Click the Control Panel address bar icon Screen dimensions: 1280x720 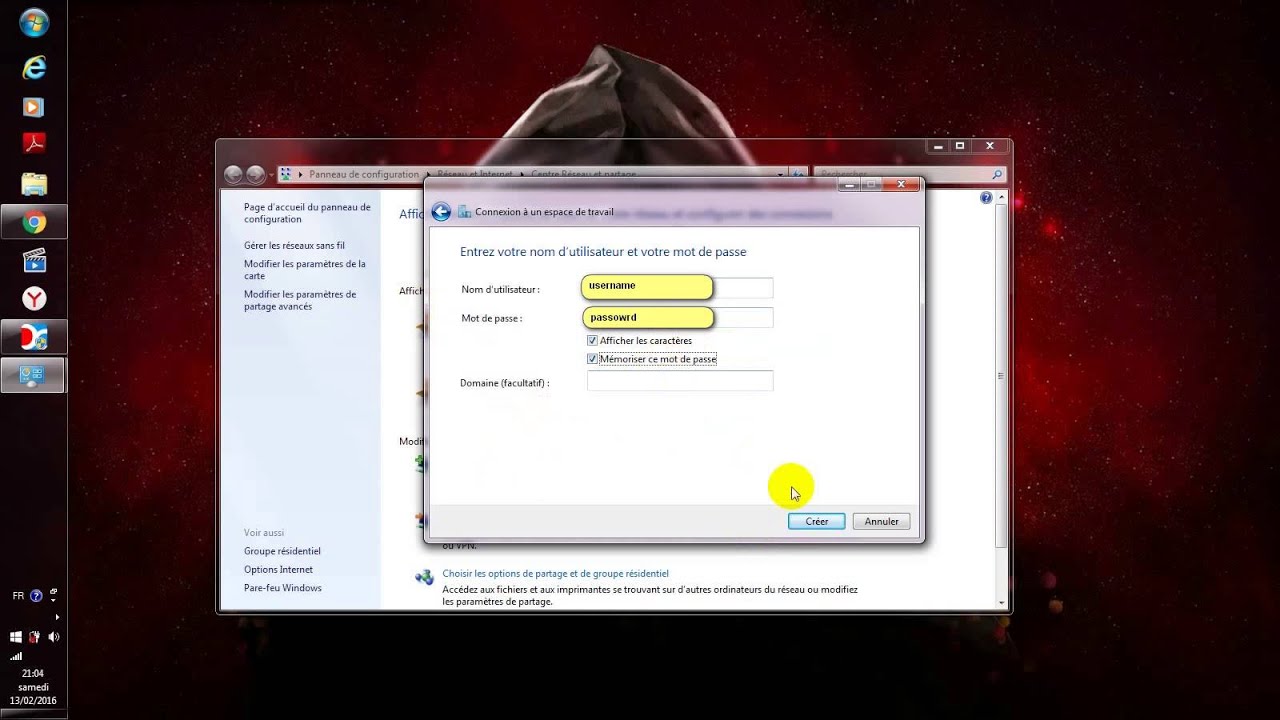(x=286, y=174)
